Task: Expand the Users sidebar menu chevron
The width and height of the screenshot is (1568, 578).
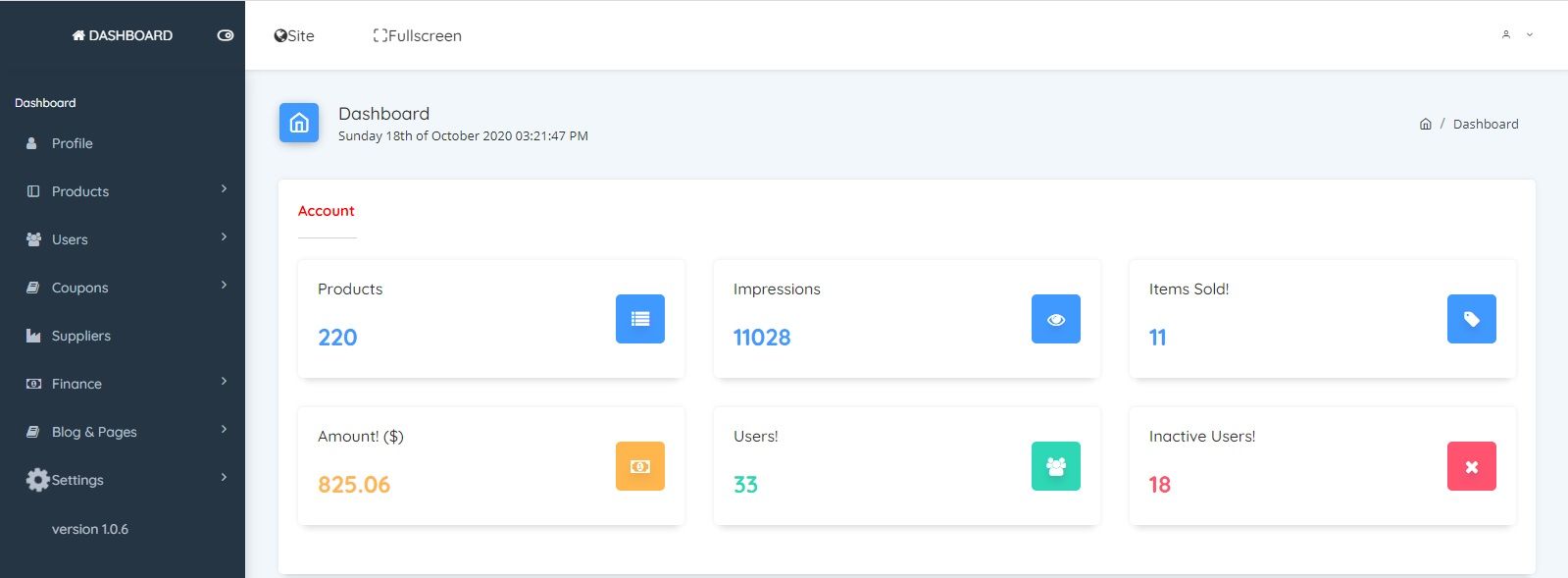Action: (224, 236)
